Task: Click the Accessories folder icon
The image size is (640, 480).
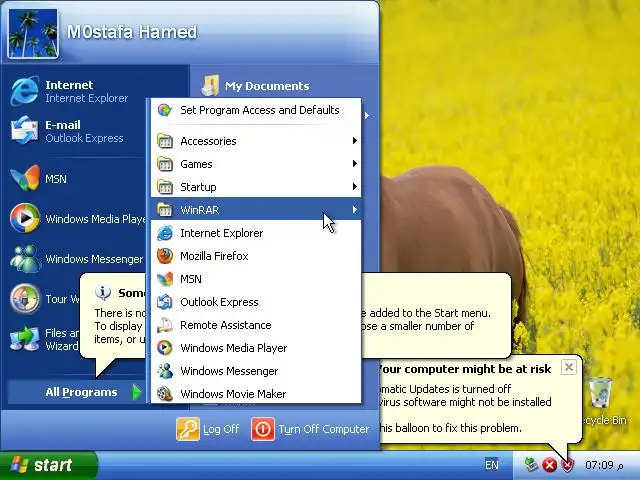Action: click(165, 141)
